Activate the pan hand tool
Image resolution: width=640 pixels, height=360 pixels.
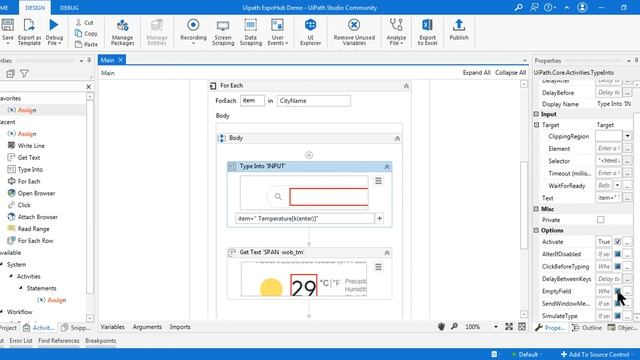[441, 327]
